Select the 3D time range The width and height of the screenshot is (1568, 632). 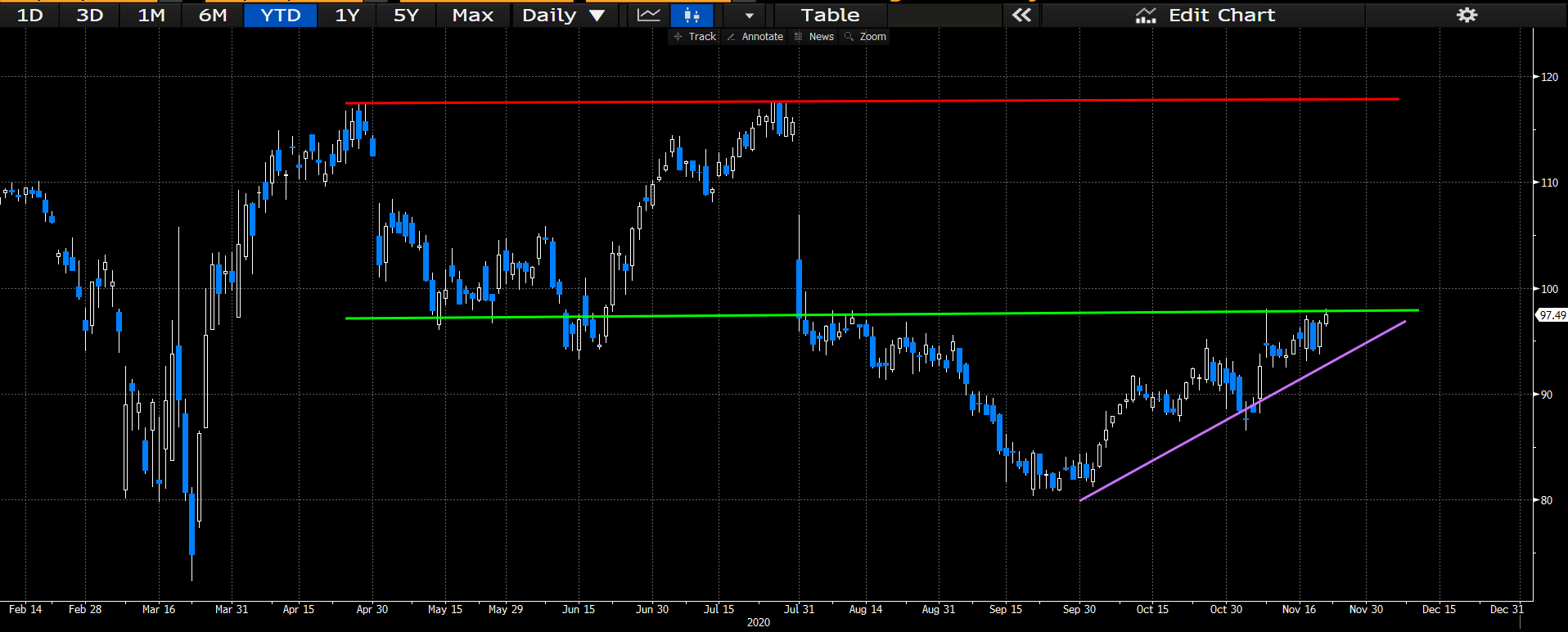pos(89,15)
